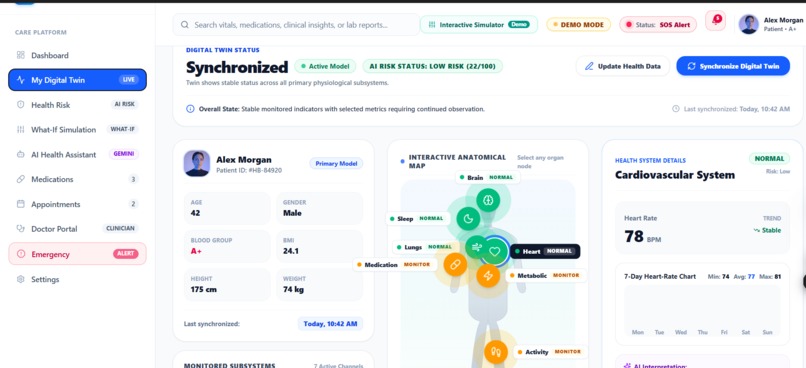Viewport: 806px width, 368px height.
Task: Click the Dashboard grid icon
Action: coord(21,55)
